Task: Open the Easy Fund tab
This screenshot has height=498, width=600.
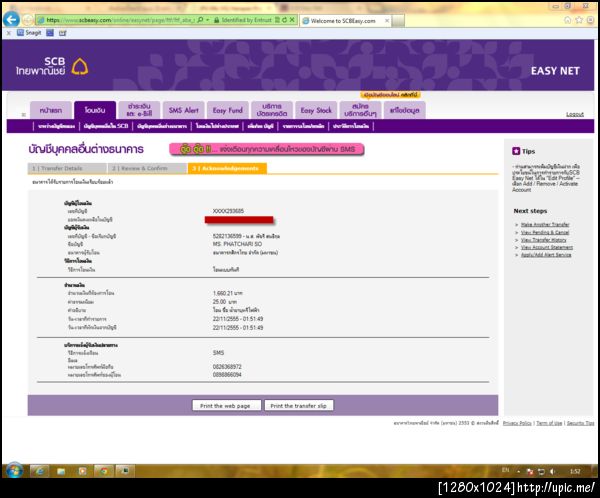Action: [228, 110]
